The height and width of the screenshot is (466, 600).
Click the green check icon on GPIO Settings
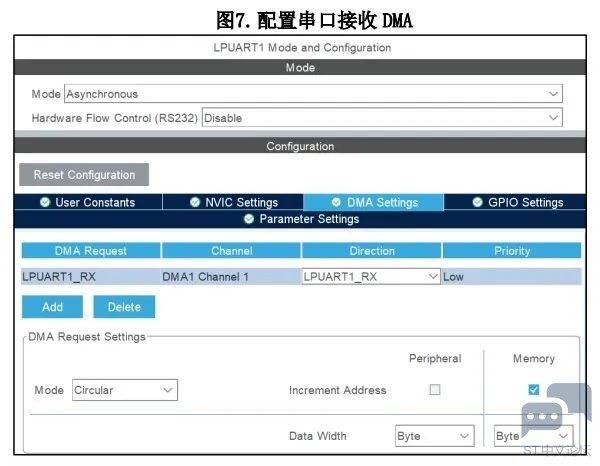[478, 202]
